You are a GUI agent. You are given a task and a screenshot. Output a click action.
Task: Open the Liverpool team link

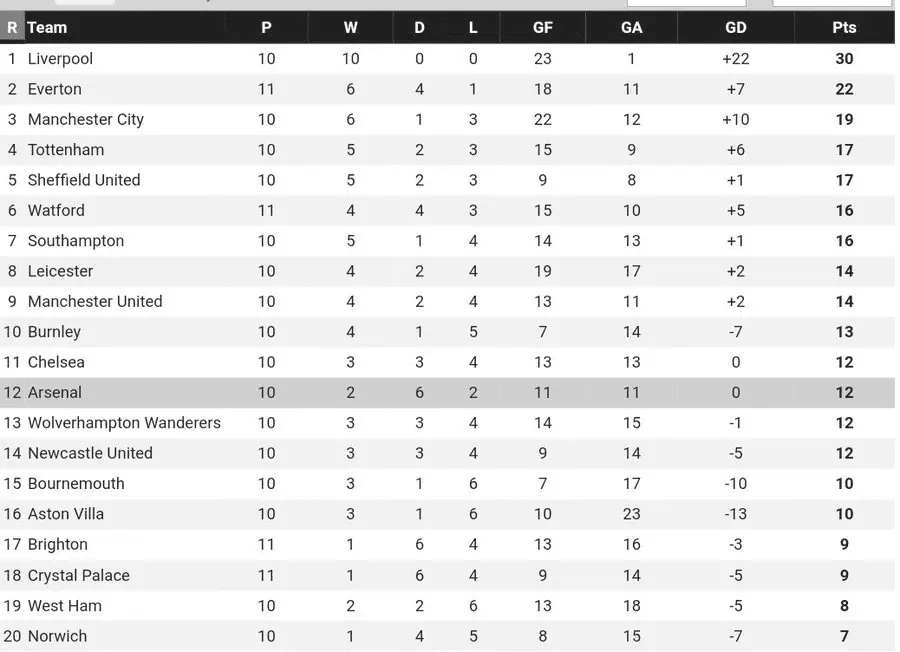[60, 59]
